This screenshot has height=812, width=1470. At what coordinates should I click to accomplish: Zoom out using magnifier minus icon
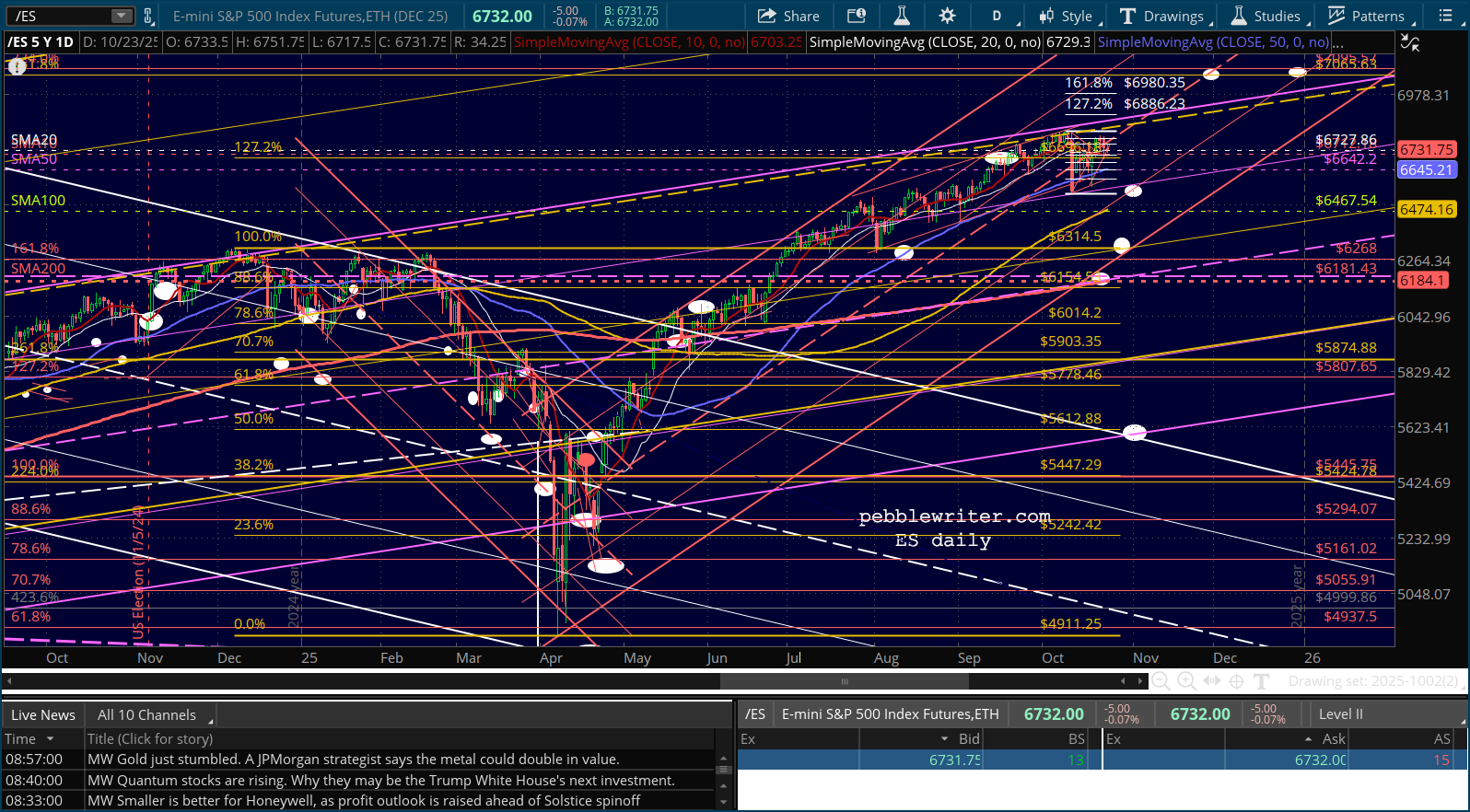click(x=1161, y=681)
